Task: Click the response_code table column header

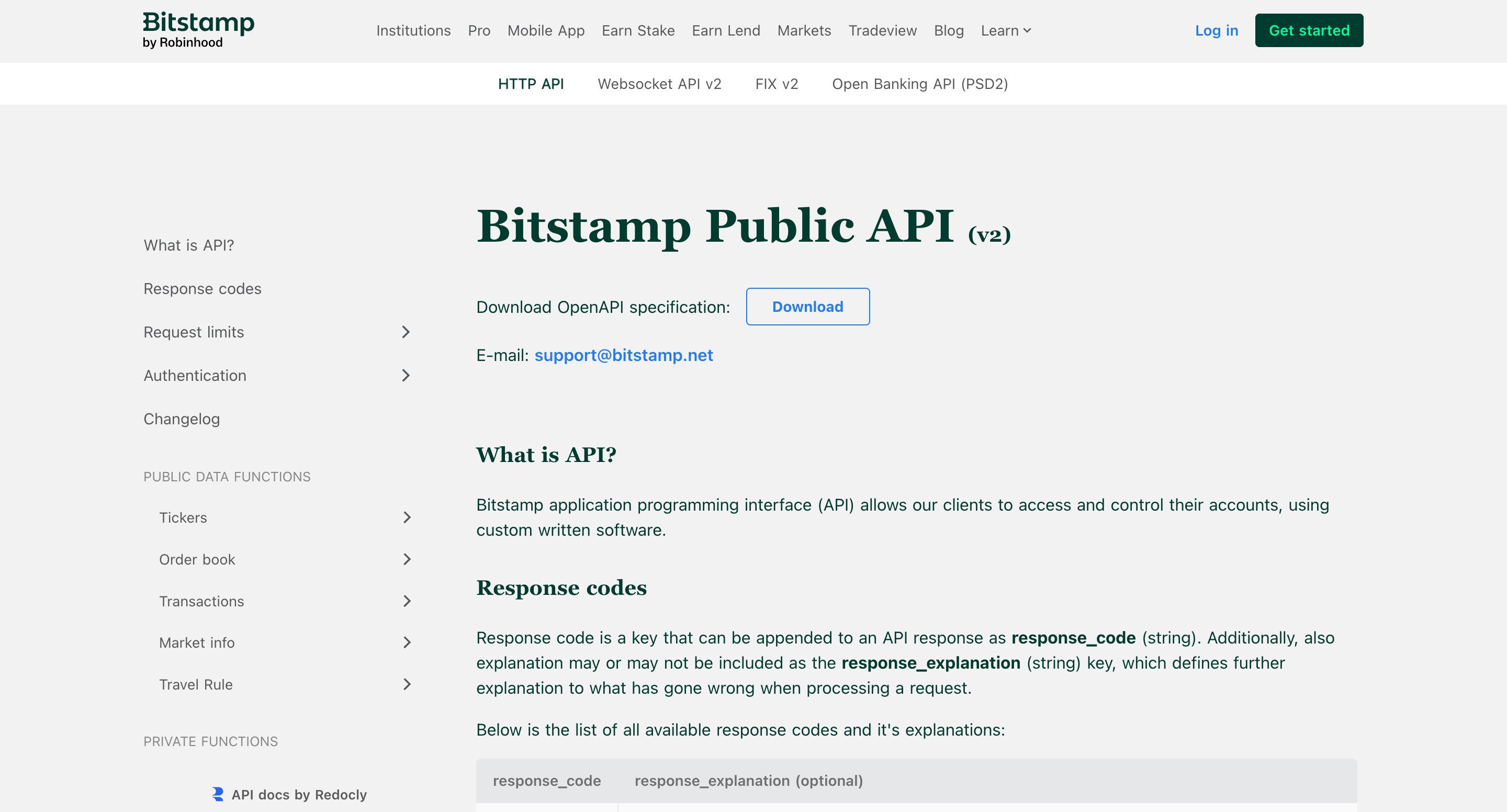Action: coord(546,781)
